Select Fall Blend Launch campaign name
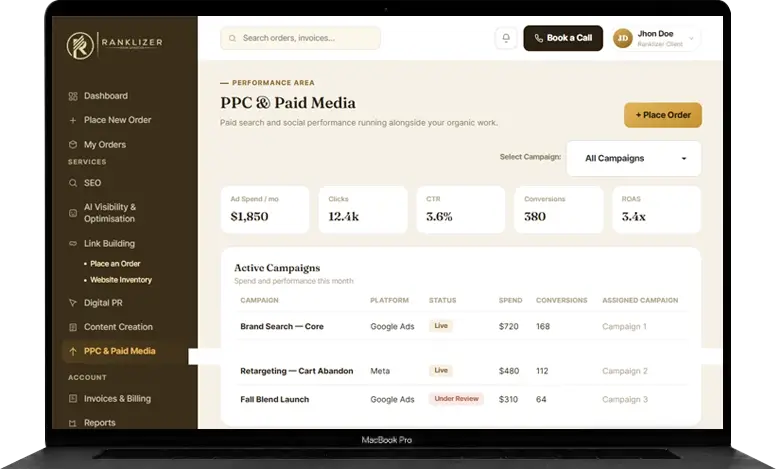The image size is (776, 469). 275,400
